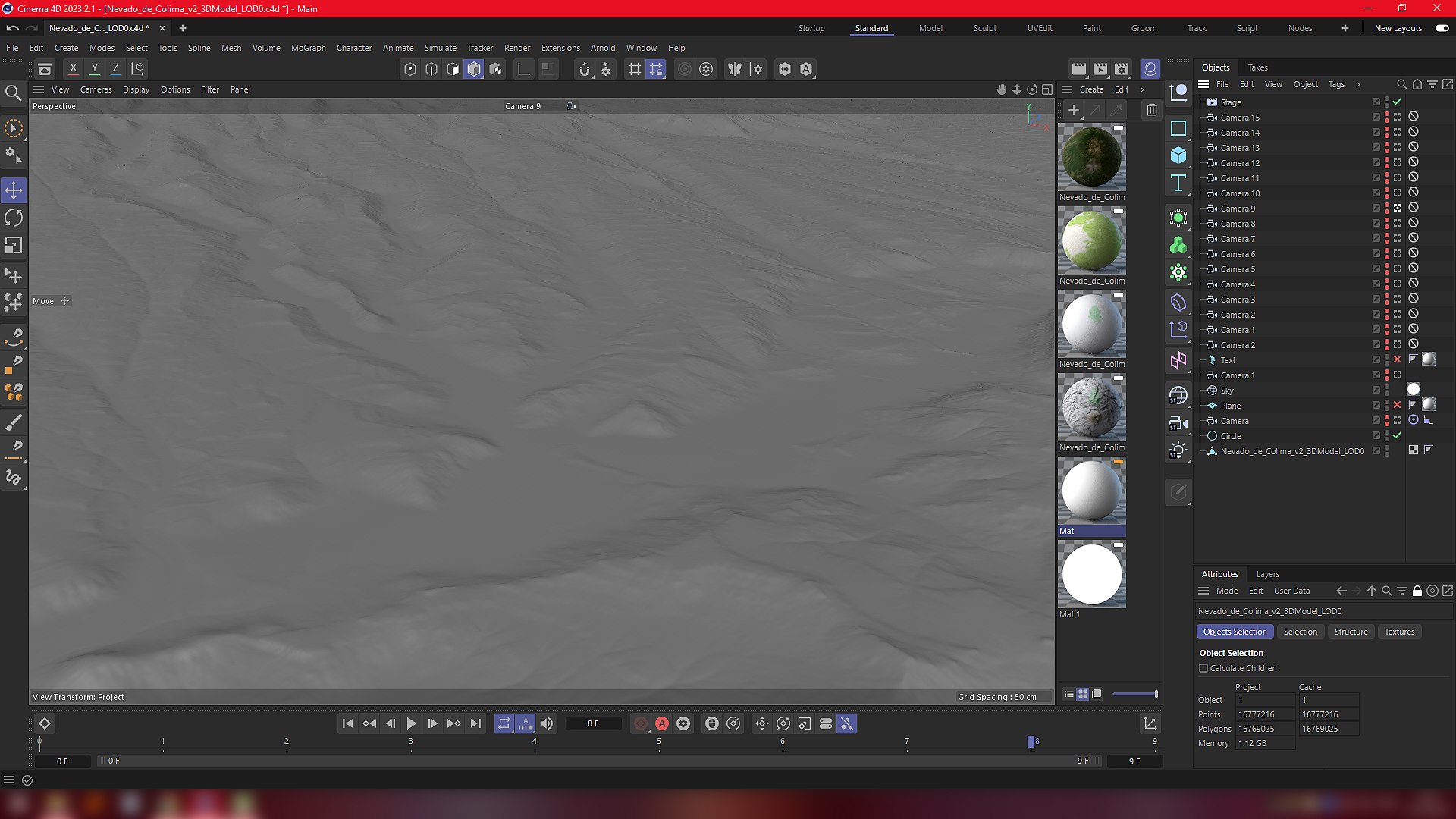Click the keyframe diamond icon
Screen dimensions: 1456x819
click(45, 723)
